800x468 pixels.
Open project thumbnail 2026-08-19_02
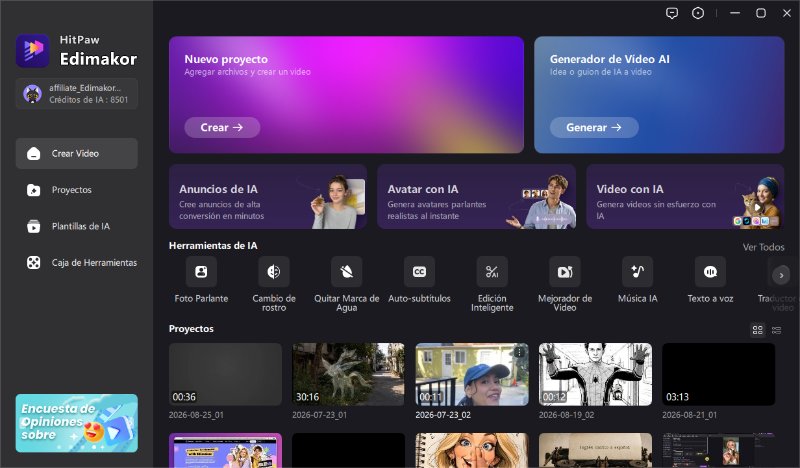595,374
